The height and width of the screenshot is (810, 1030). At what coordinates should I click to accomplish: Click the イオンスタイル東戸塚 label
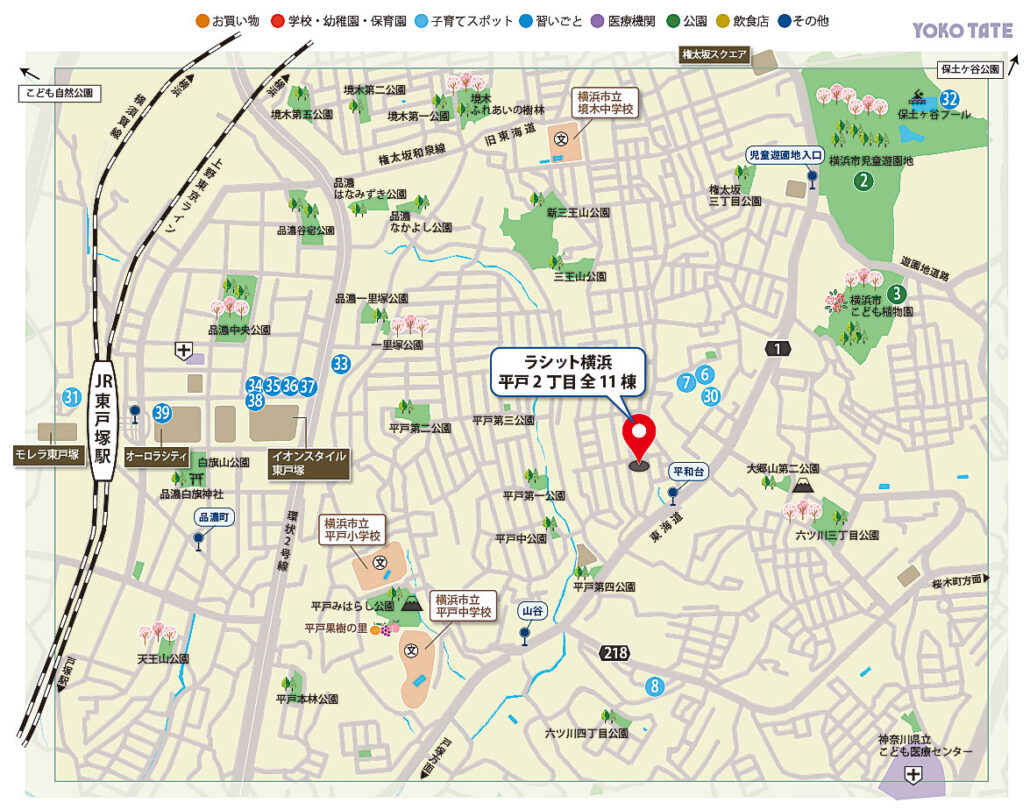click(x=309, y=461)
